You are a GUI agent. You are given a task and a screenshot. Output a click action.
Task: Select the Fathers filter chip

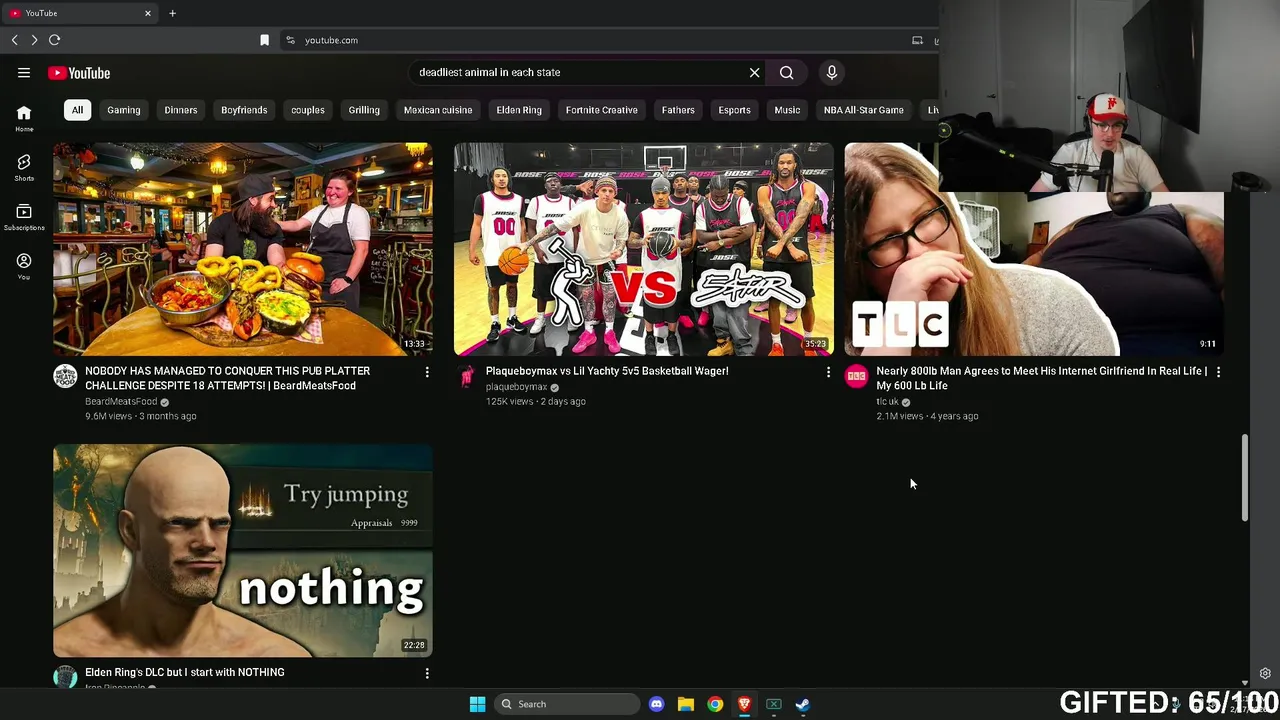pos(678,110)
